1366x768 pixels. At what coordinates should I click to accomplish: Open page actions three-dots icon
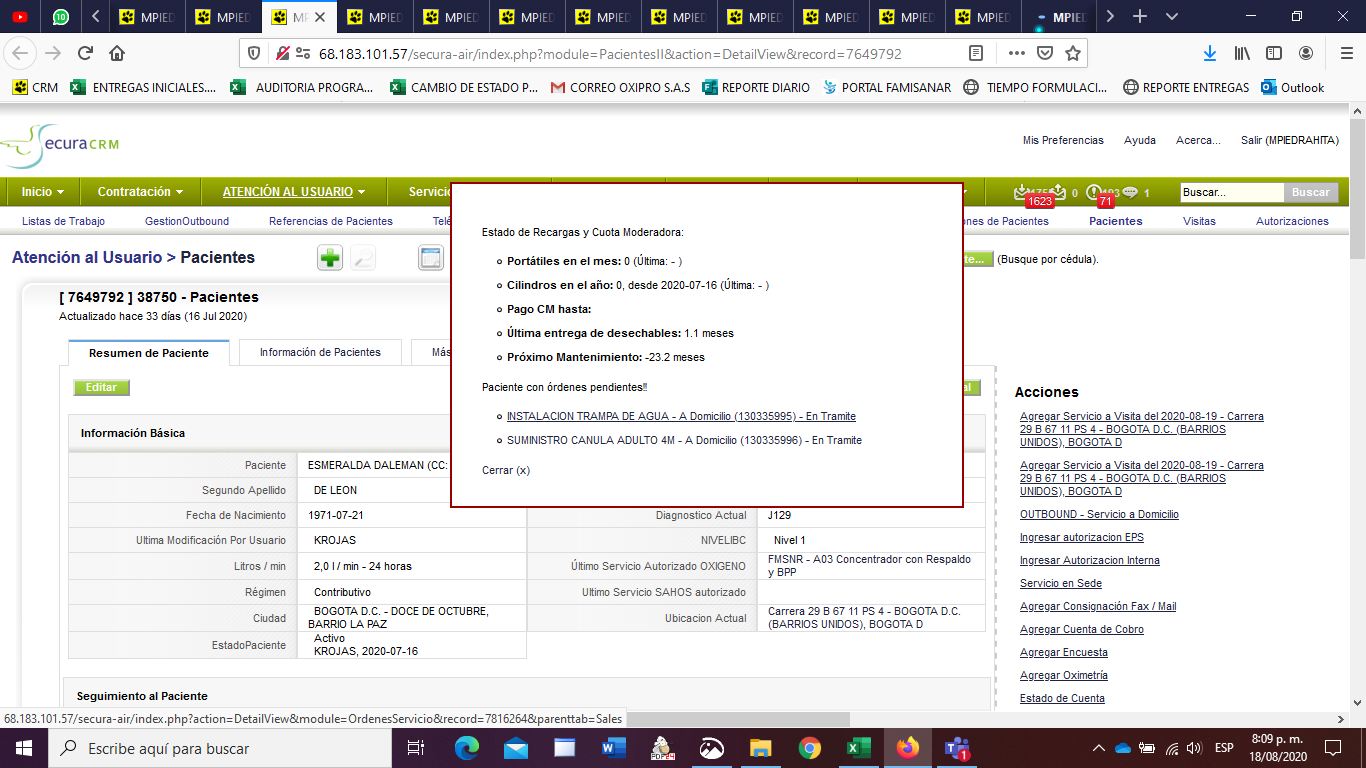click(1017, 53)
